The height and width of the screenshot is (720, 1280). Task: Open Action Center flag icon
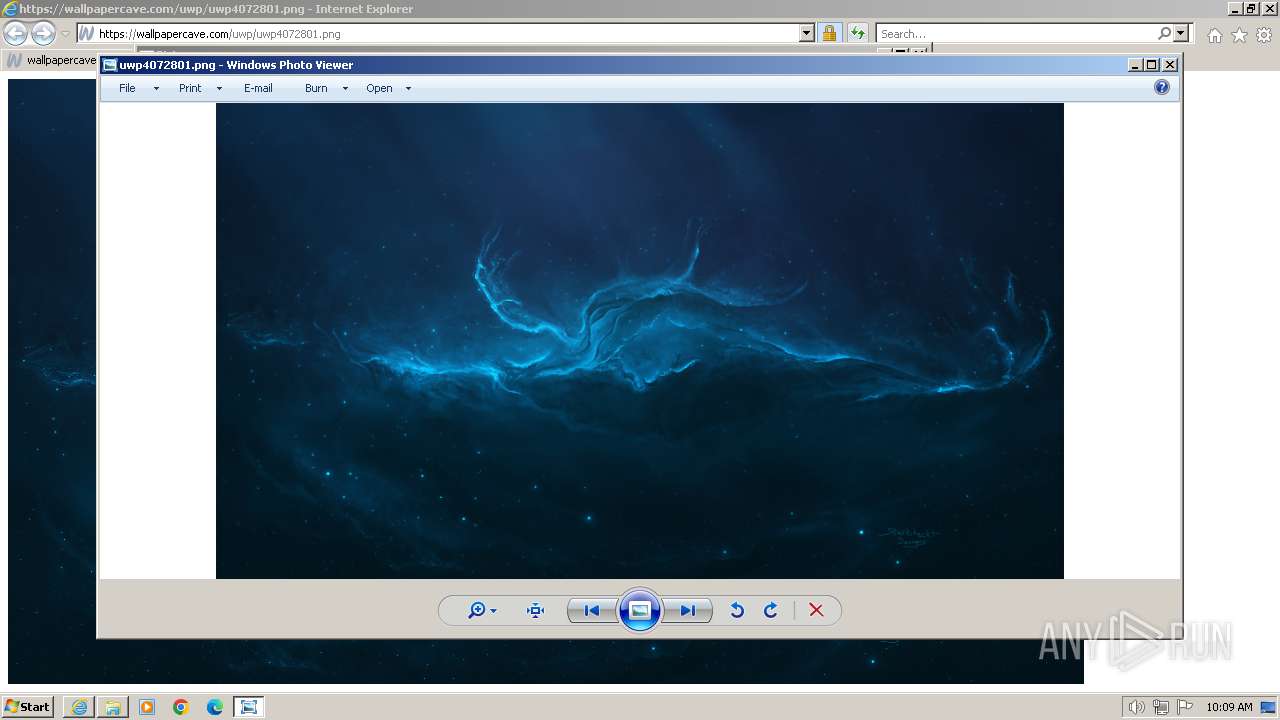(x=1185, y=707)
